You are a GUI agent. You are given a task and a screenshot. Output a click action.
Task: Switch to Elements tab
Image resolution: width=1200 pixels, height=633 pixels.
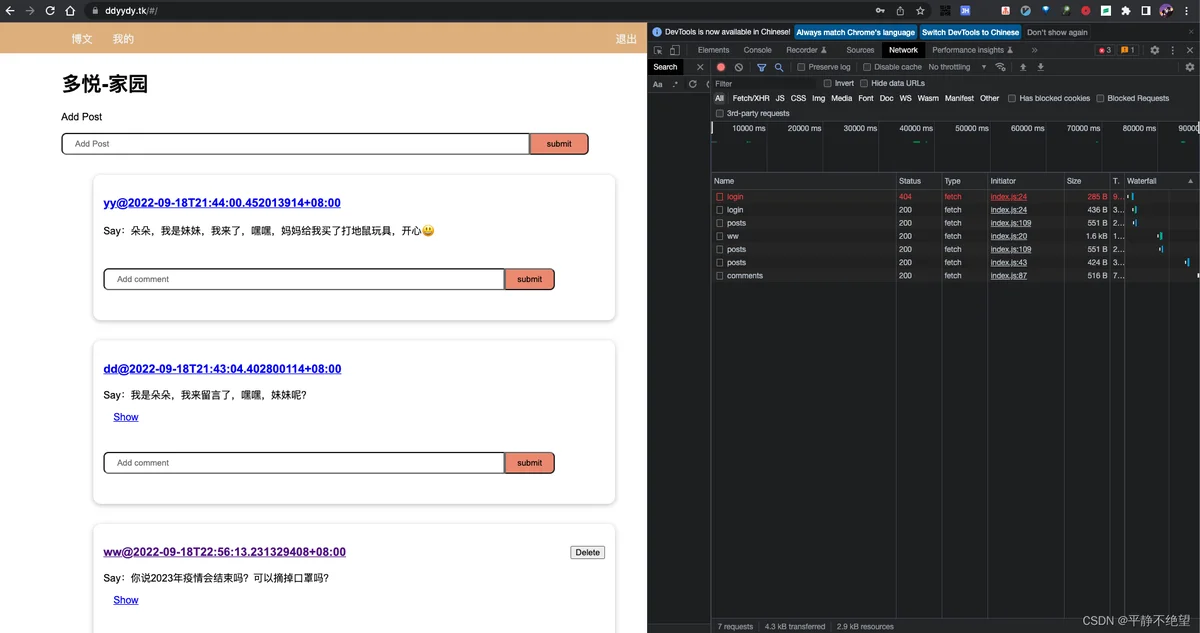[x=713, y=50]
